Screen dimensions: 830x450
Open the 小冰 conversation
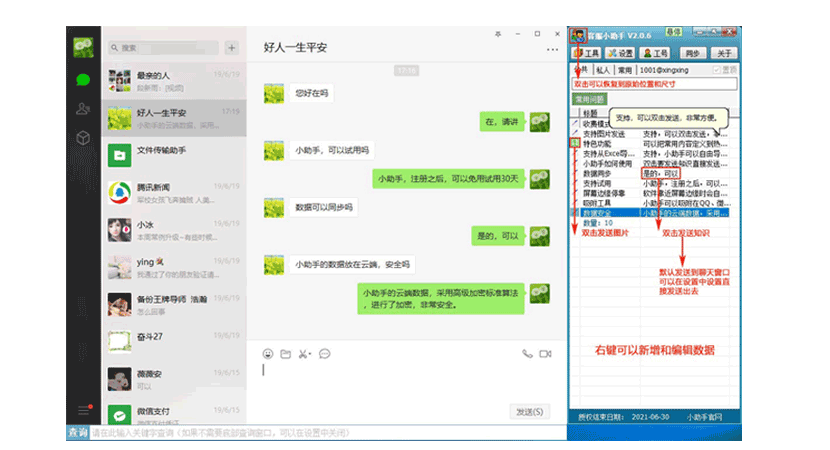[174, 230]
